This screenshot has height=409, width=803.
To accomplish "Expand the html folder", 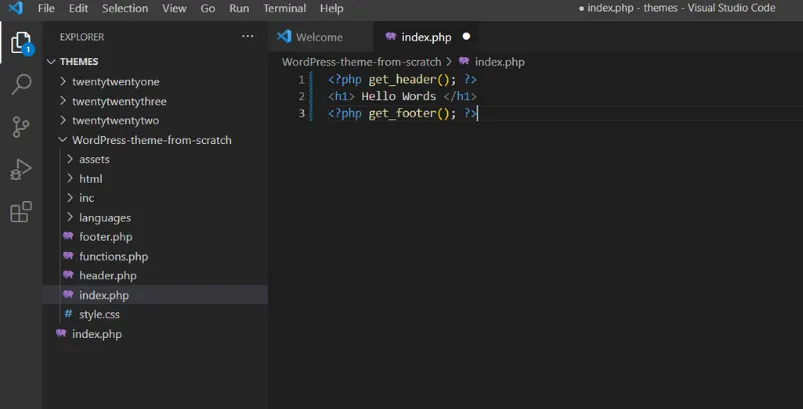I will (x=155, y=179).
